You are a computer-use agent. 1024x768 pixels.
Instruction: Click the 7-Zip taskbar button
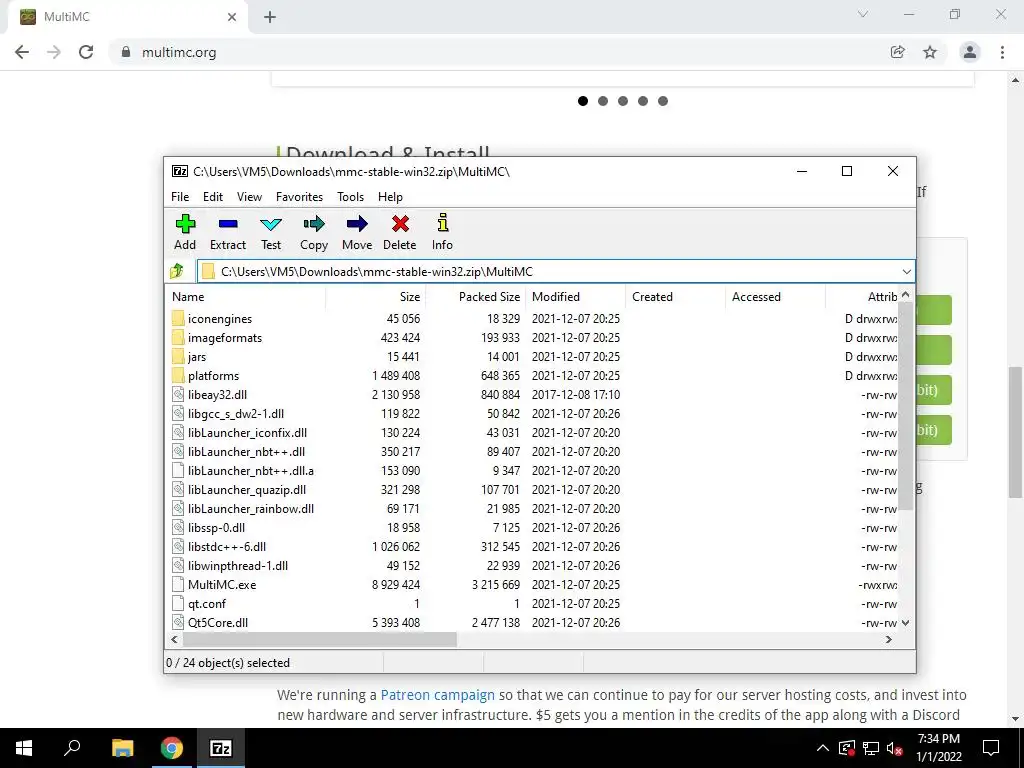pos(221,748)
